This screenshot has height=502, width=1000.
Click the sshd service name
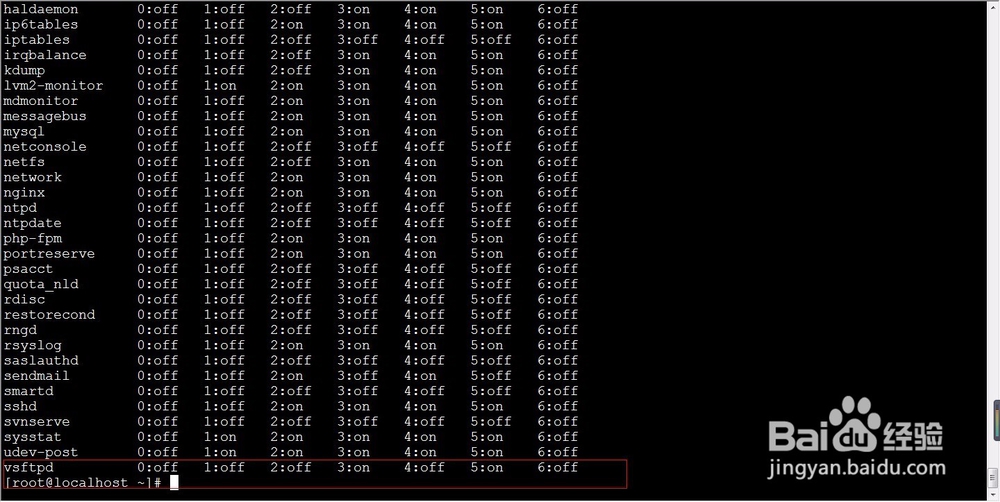pos(20,406)
